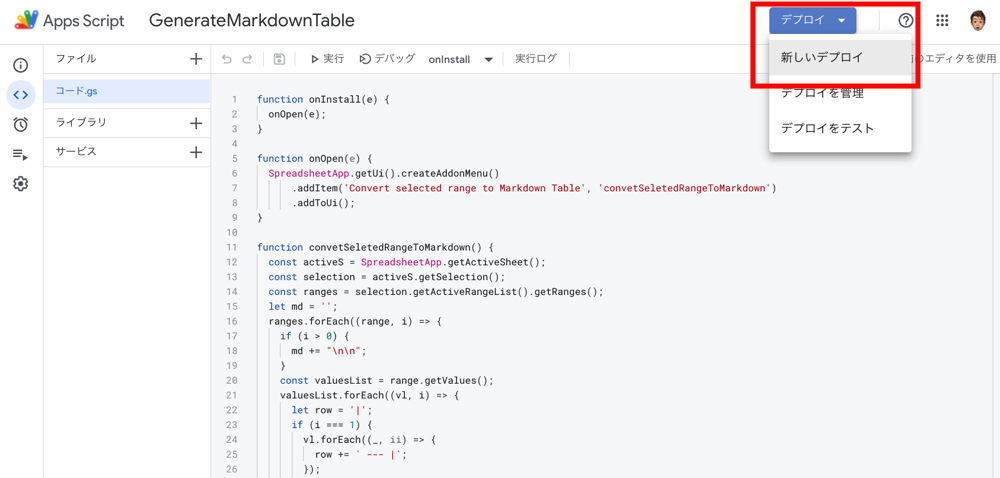Open Executions list icon in sidebar
Image resolution: width=1000 pixels, height=478 pixels.
coord(20,154)
